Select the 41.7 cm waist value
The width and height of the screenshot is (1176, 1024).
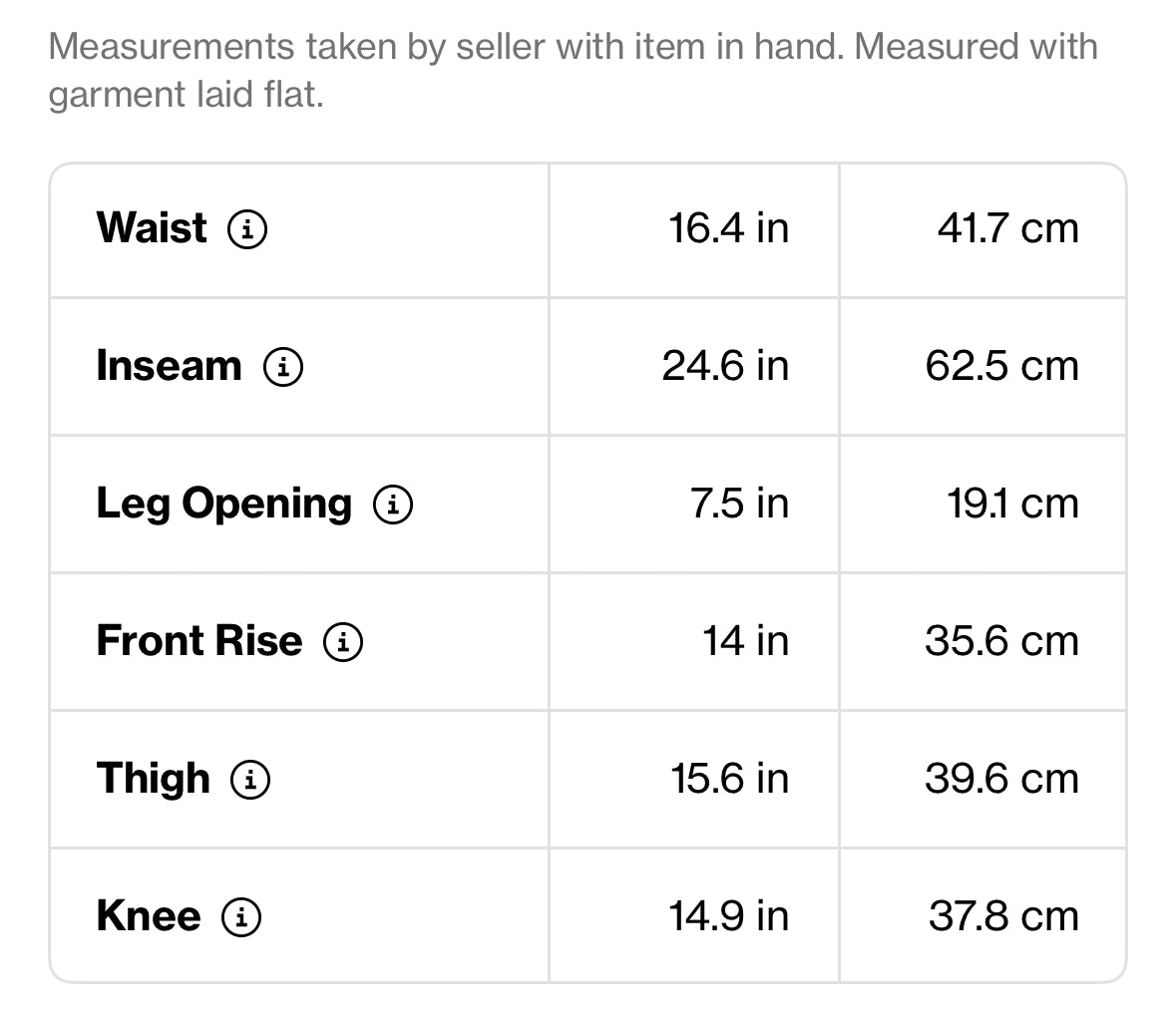[1008, 228]
